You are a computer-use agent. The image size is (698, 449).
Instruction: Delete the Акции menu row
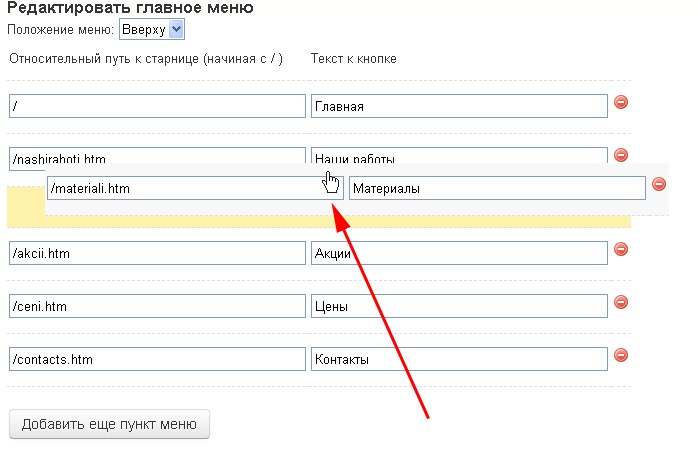point(620,250)
